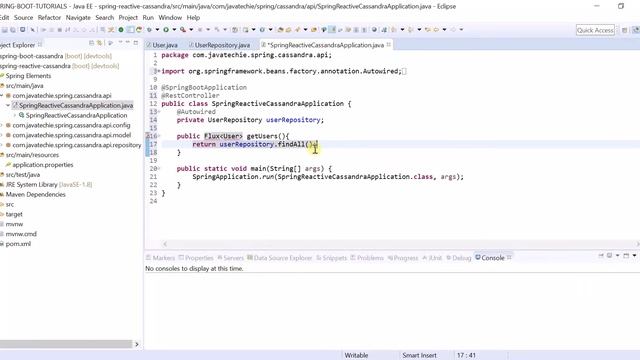Open the Back history dropdown arrow
This screenshot has height=360, width=640.
tap(444, 30)
